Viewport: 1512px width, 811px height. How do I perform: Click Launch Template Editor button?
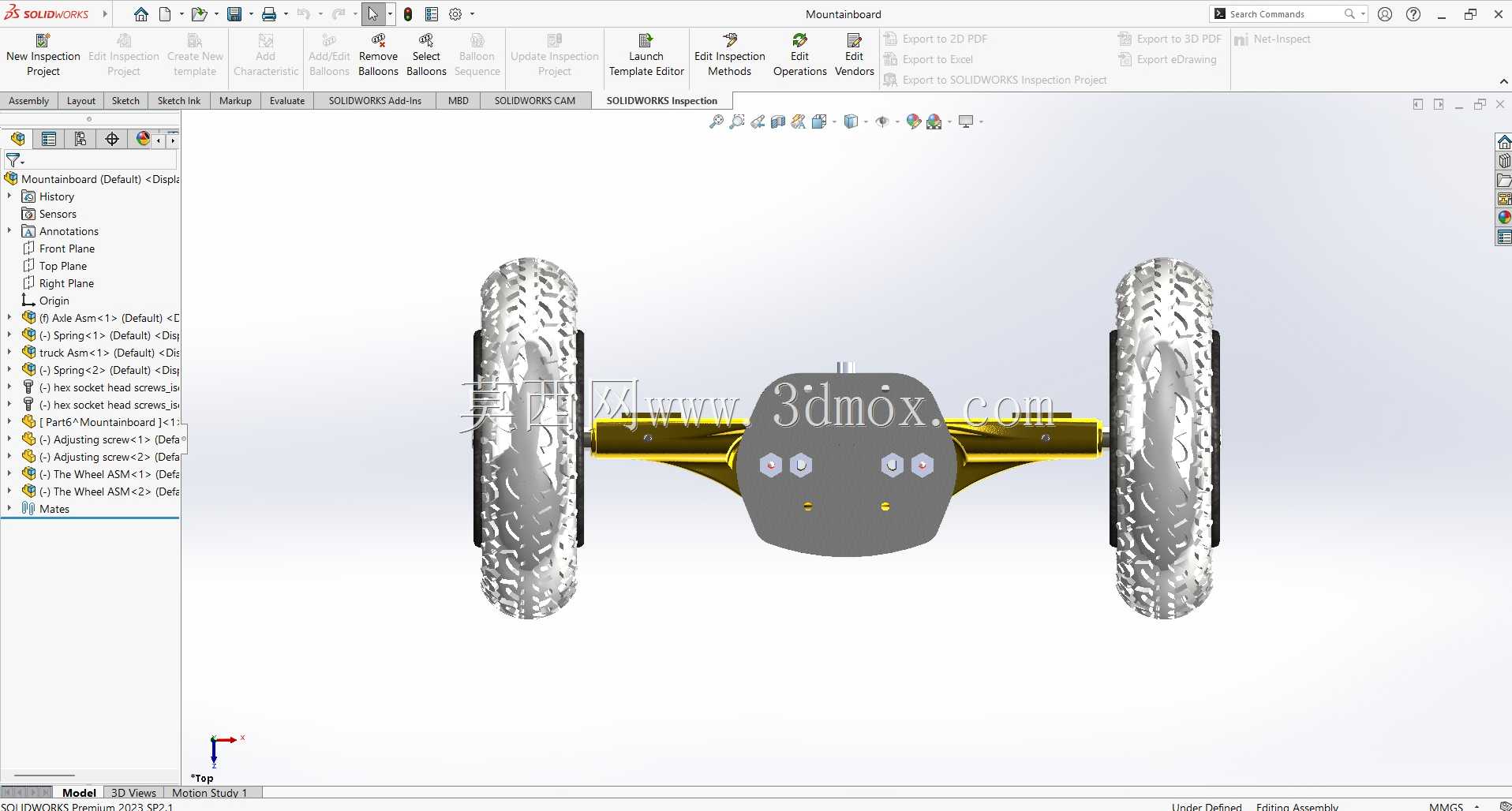click(x=646, y=54)
